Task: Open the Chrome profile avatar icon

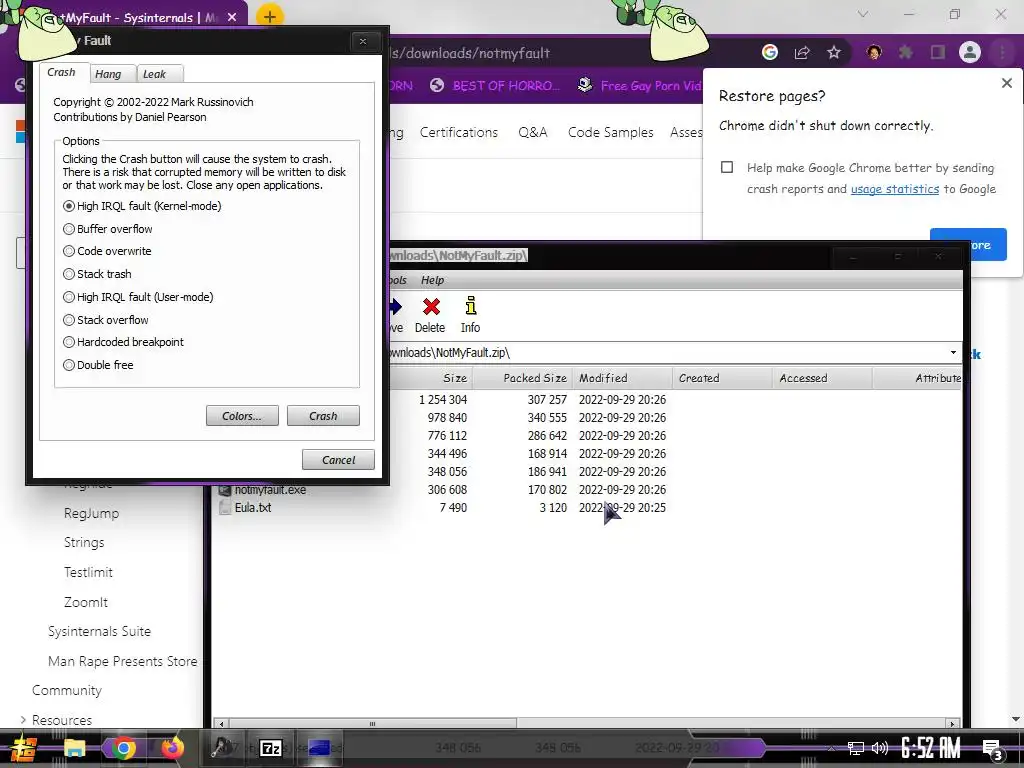Action: [x=970, y=52]
